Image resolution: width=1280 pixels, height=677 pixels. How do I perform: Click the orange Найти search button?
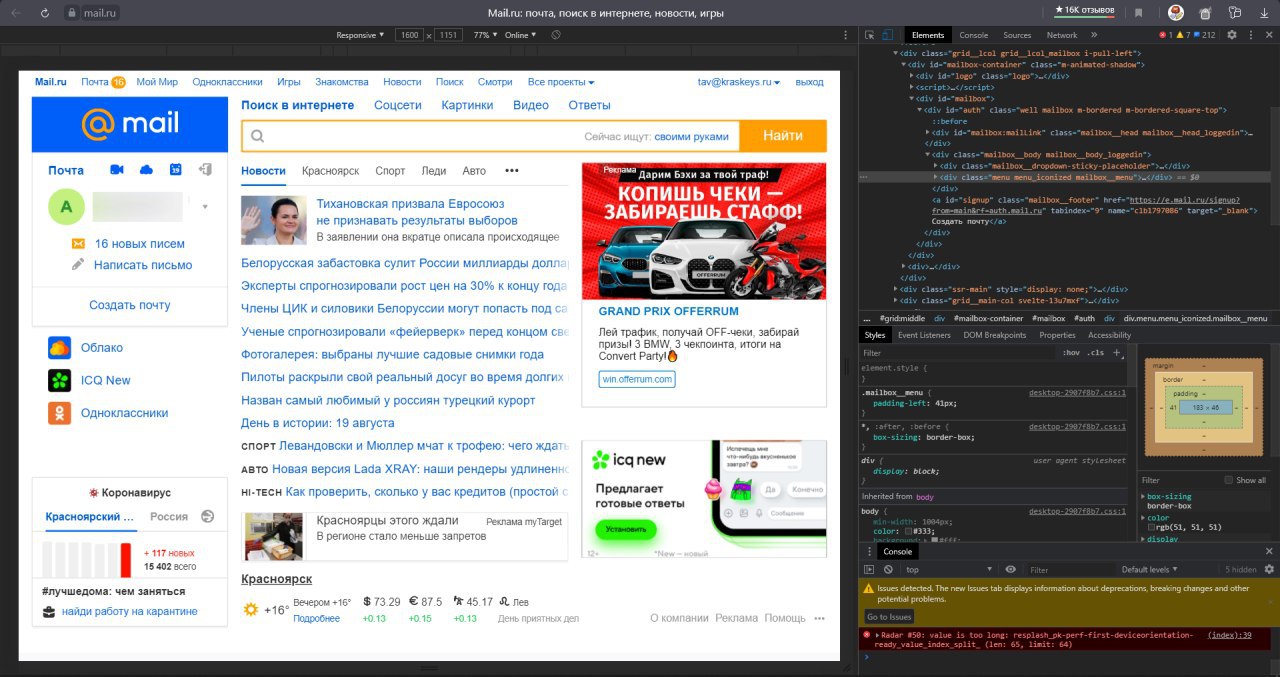pos(783,136)
